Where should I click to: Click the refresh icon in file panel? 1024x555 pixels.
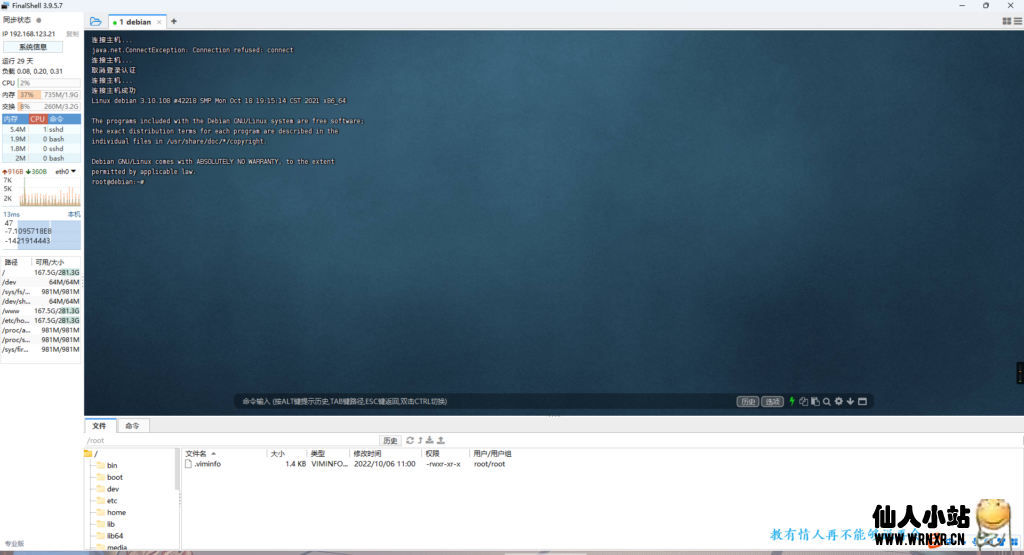point(409,440)
